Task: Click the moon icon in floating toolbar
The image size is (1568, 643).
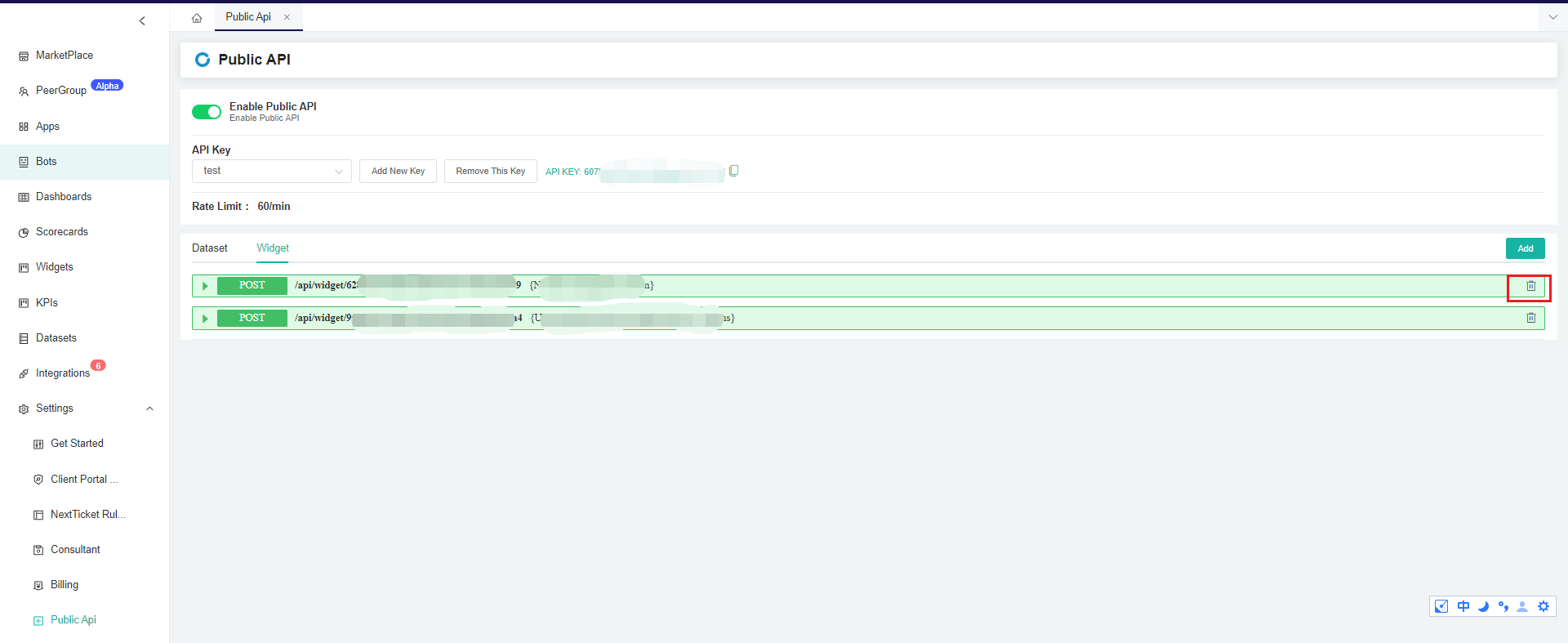Action: 1483,606
